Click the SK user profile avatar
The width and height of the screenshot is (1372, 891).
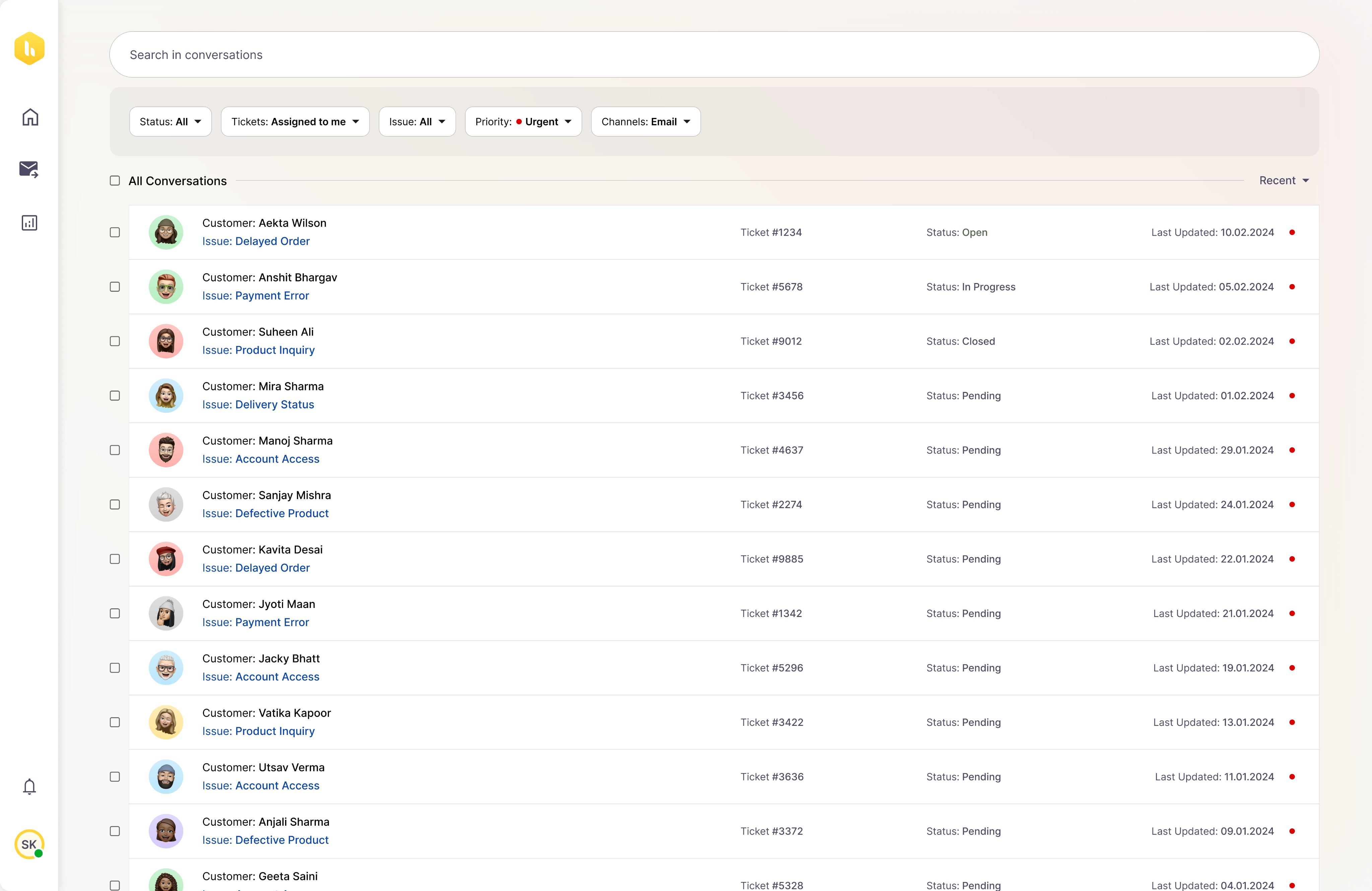click(29, 844)
